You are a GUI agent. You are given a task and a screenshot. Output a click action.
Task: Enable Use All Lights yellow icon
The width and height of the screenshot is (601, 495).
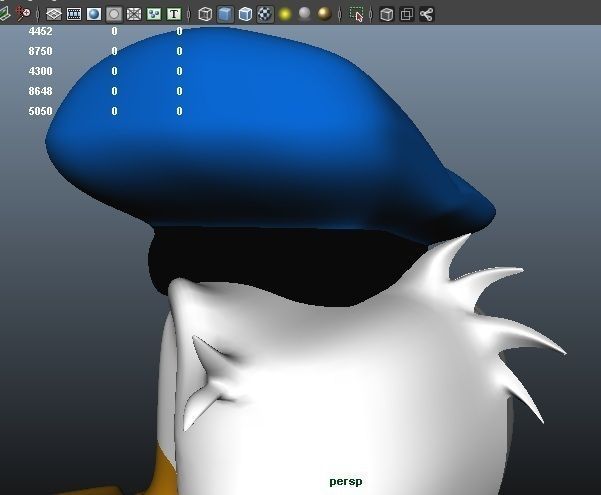tap(285, 14)
